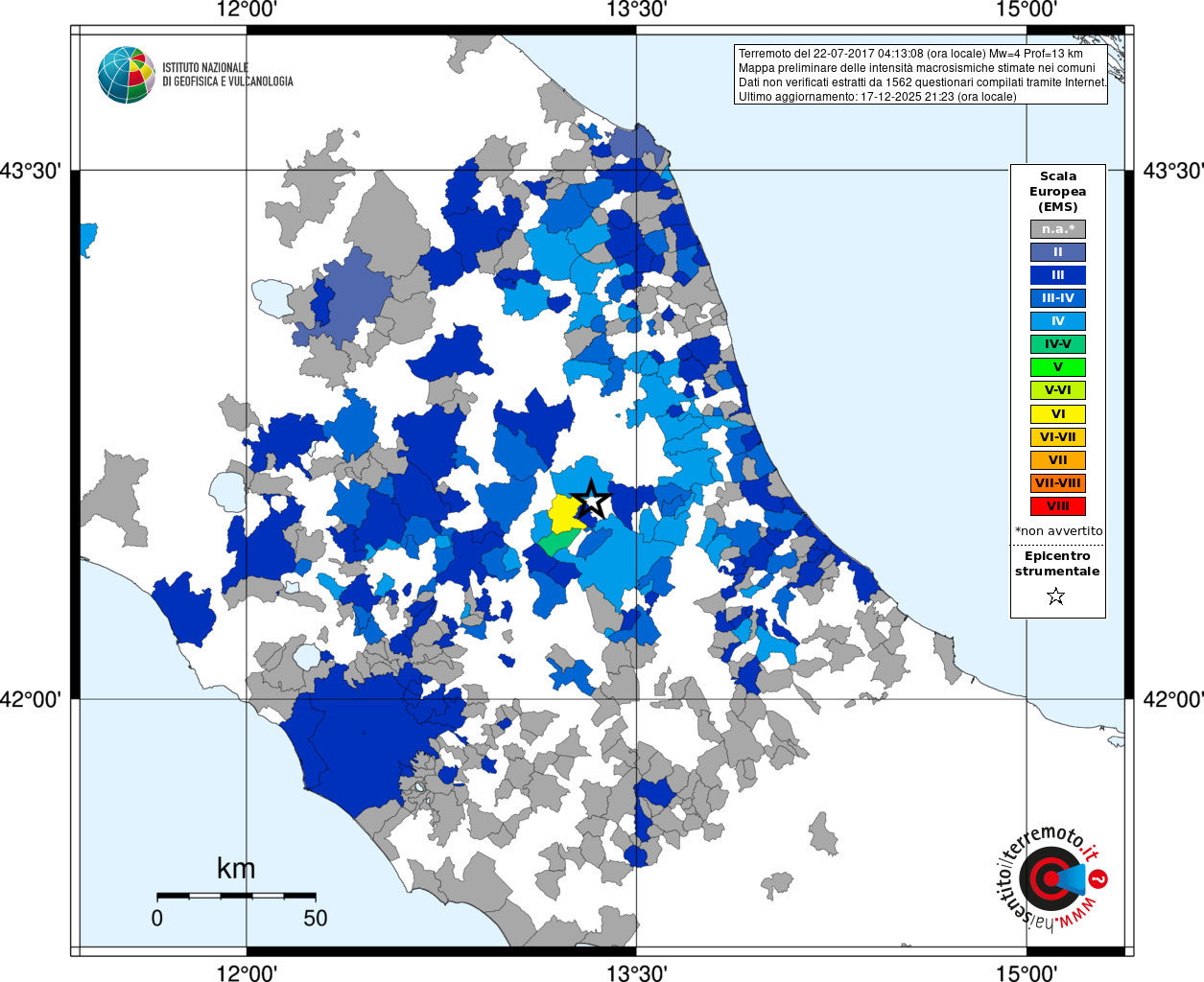
Task: Click the scale bar '0' label
Action: point(157,918)
